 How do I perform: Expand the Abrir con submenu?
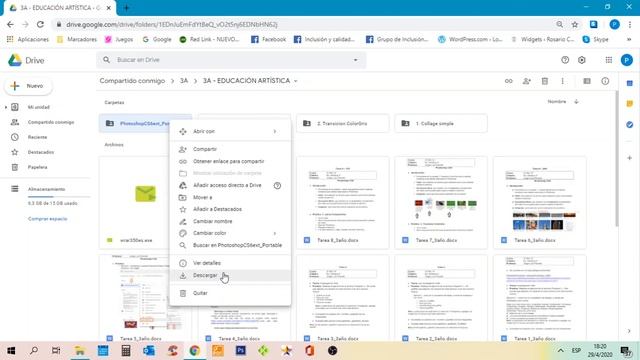point(230,131)
